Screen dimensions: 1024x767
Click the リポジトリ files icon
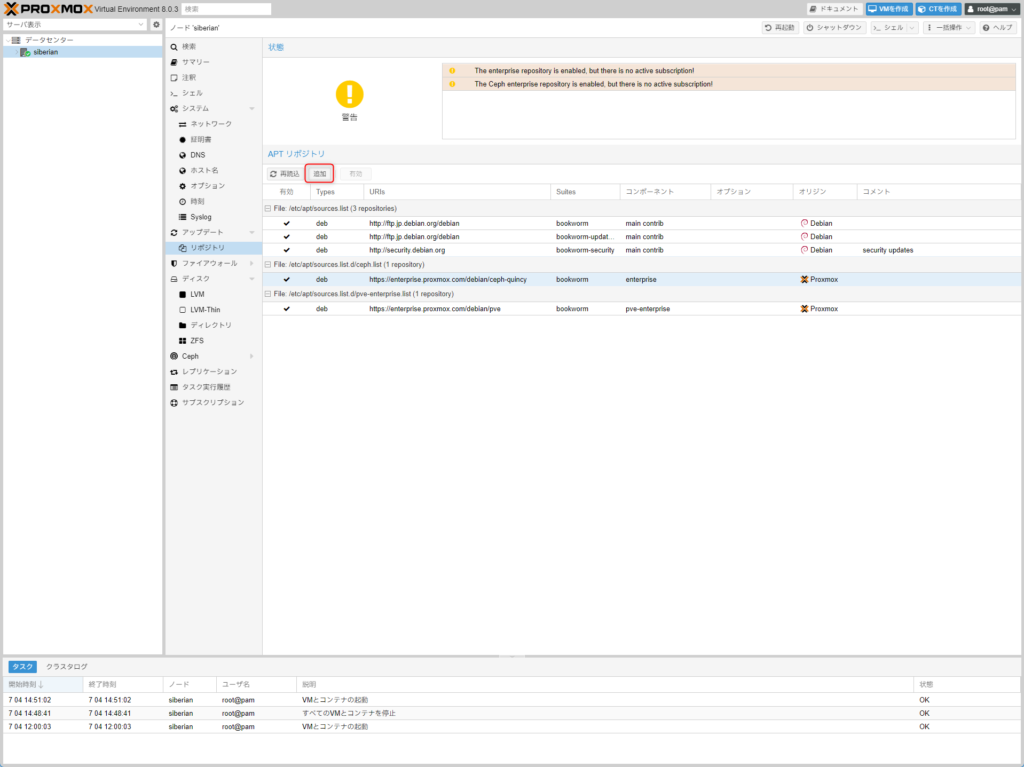pyautogui.click(x=182, y=248)
